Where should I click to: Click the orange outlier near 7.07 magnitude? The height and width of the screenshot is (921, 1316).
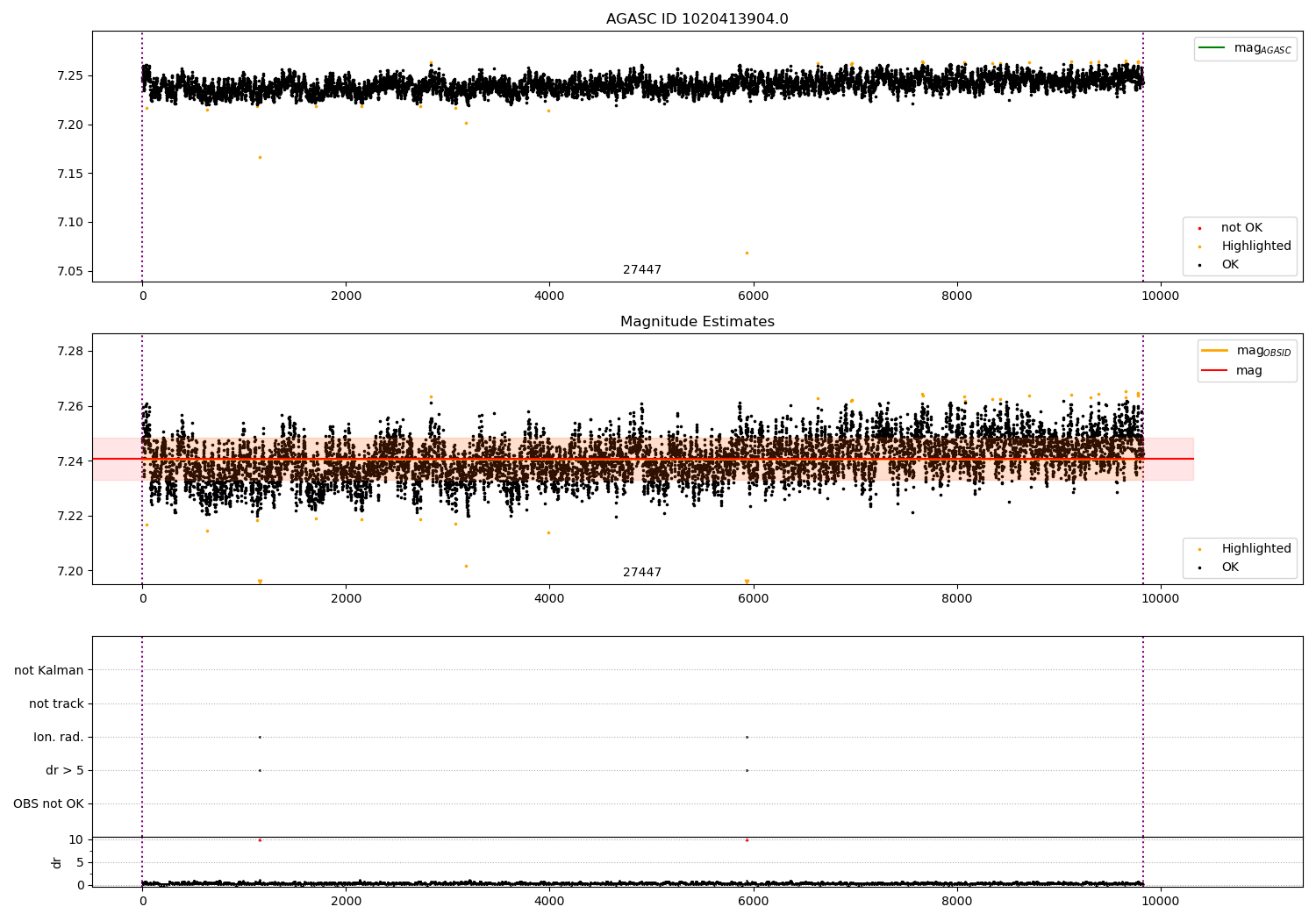[x=747, y=253]
